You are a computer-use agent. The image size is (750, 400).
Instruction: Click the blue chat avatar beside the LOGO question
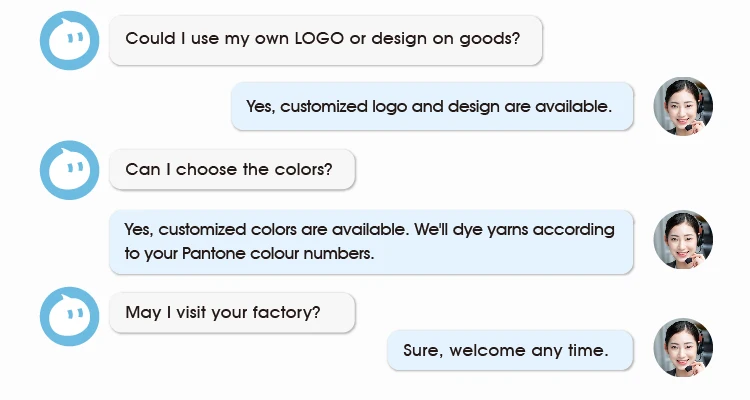69,41
